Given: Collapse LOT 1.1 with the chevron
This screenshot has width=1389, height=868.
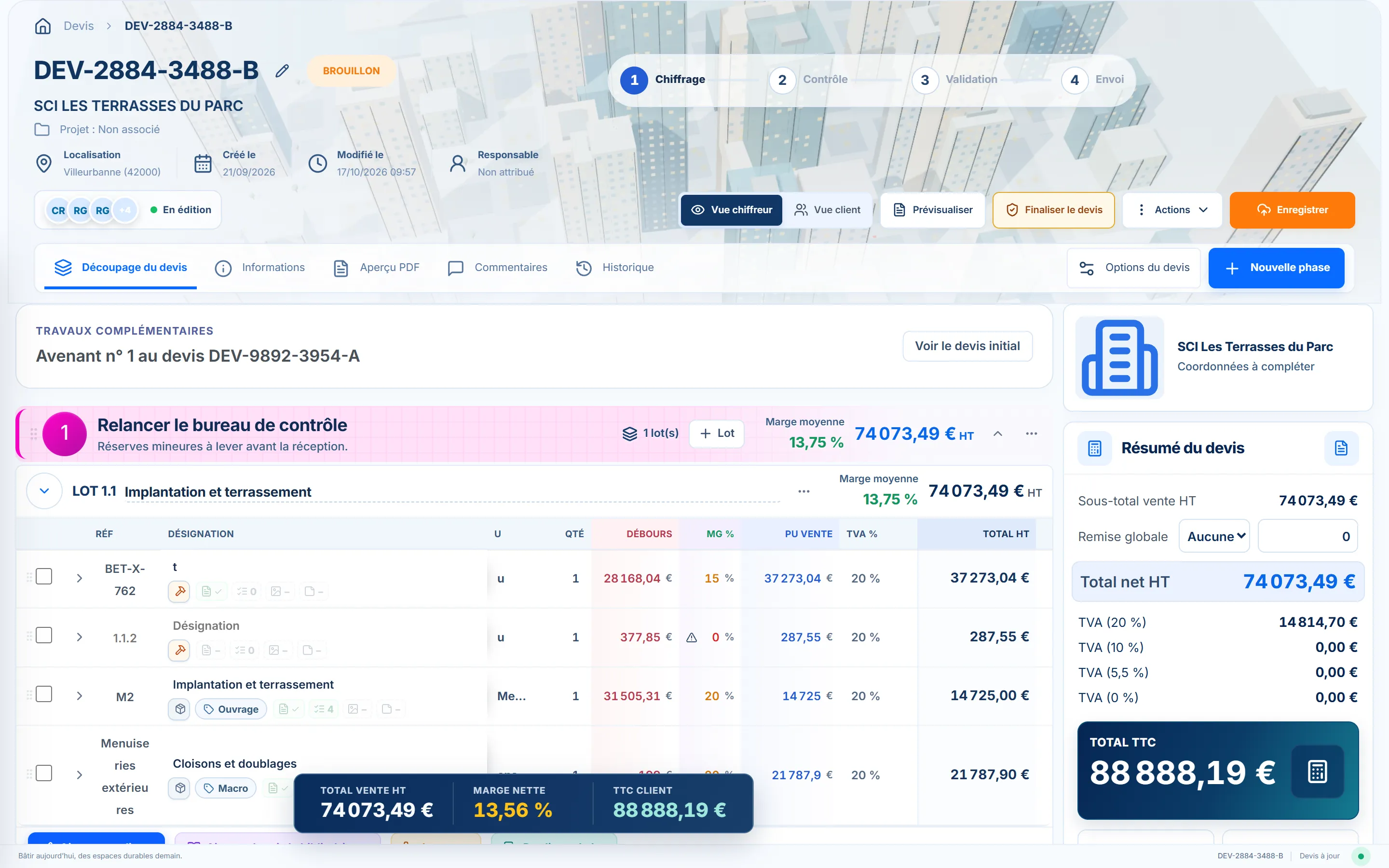Looking at the screenshot, I should (44, 491).
